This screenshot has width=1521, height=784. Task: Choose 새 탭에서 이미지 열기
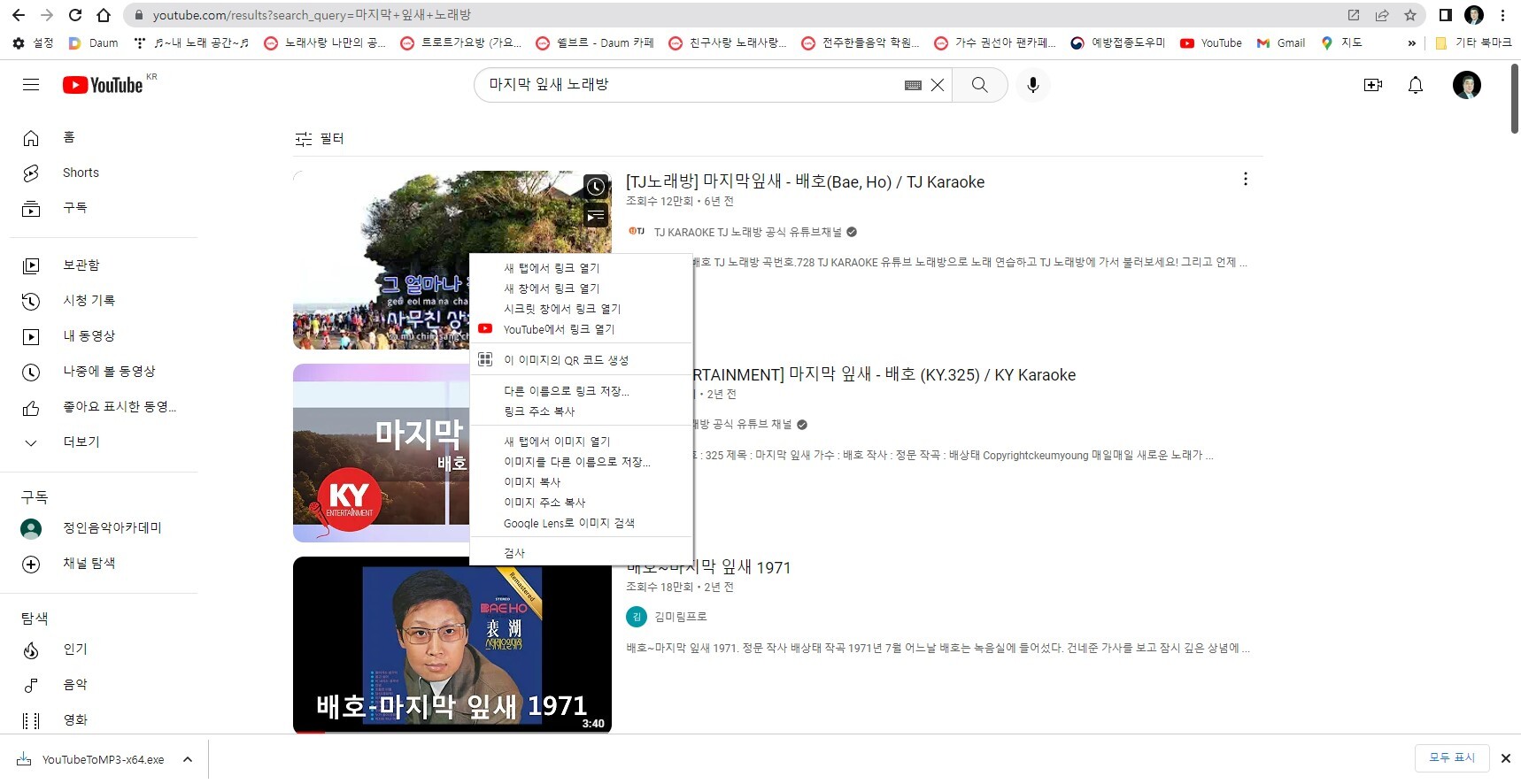tap(581, 442)
